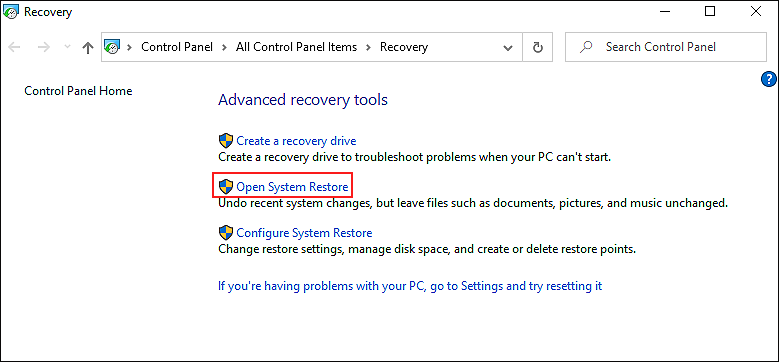Image resolution: width=779 pixels, height=362 pixels.
Task: Open help with the blue question mark
Action: (x=769, y=79)
